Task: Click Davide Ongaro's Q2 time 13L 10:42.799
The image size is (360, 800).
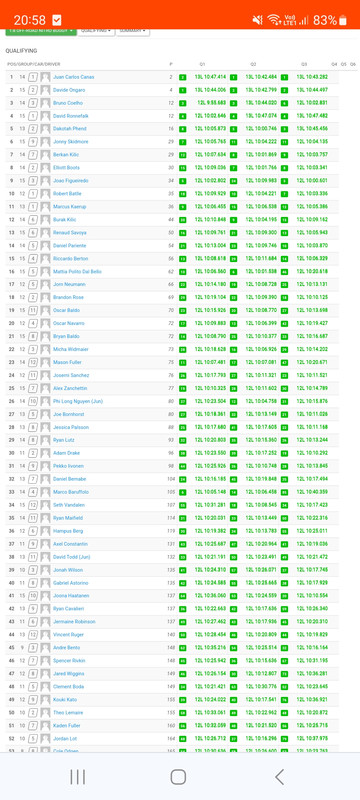Action: 261,90
